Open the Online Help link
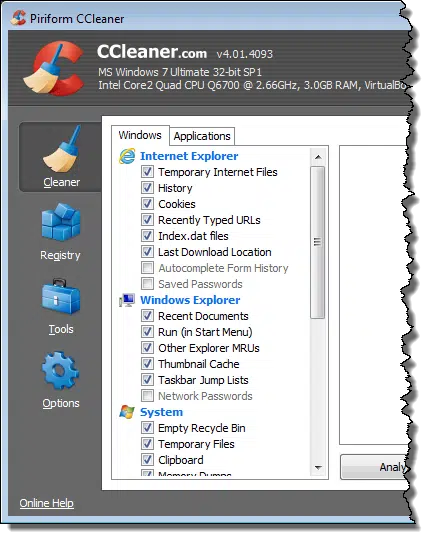Screen dimensions: 432x539 pyautogui.click(x=46, y=503)
